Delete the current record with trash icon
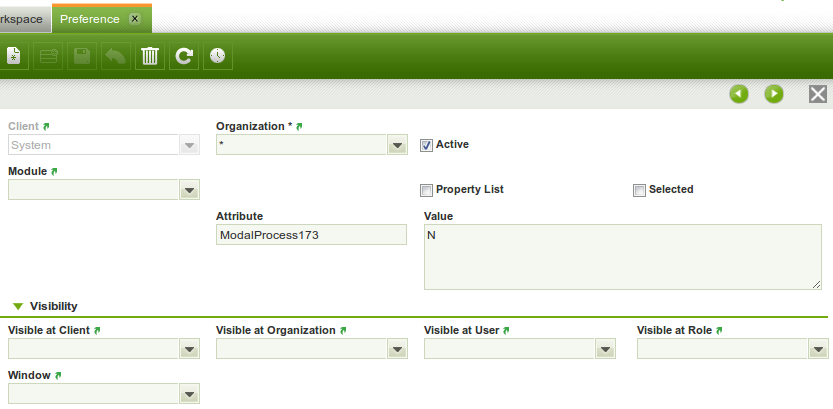This screenshot has height=409, width=833. 150,56
